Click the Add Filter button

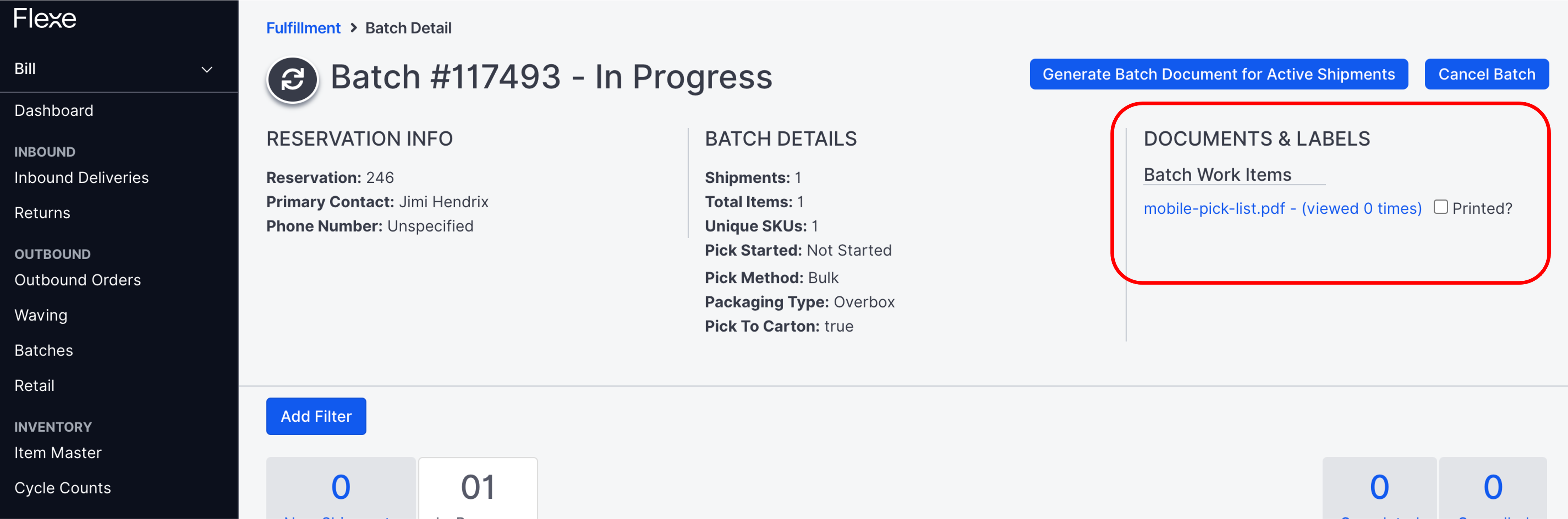[316, 416]
